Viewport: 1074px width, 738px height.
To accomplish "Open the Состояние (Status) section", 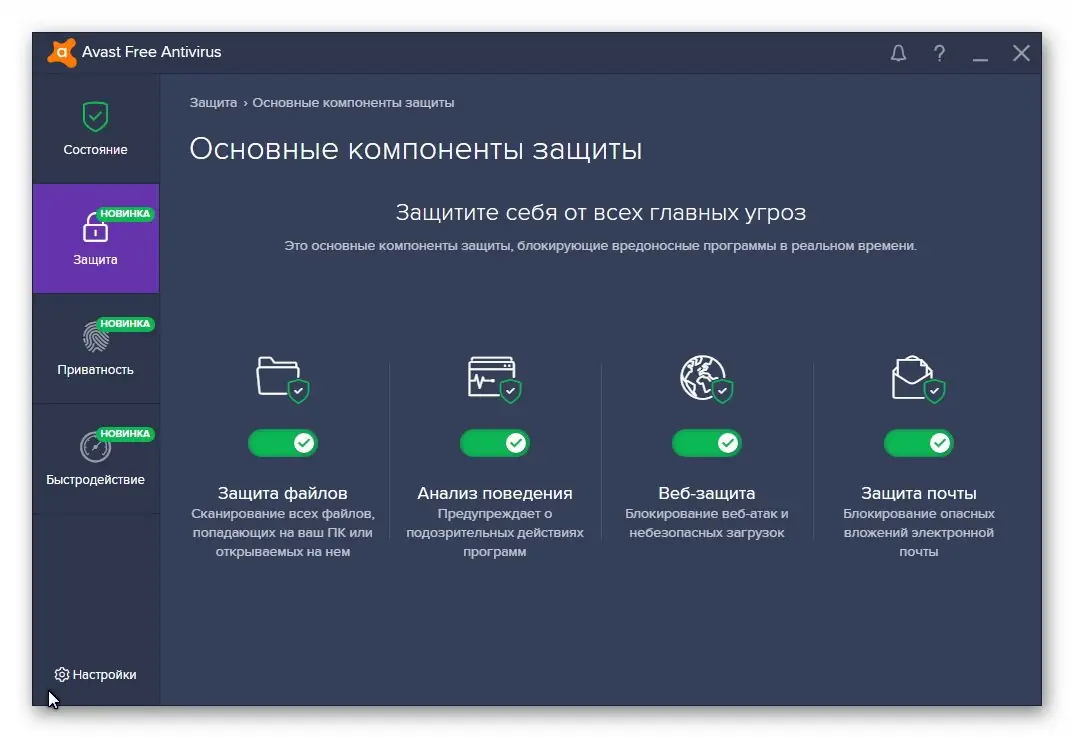I will [x=95, y=128].
